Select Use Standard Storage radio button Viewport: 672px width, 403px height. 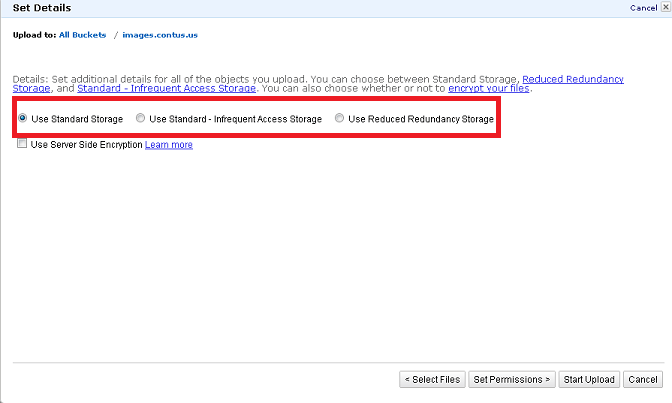[x=23, y=118]
